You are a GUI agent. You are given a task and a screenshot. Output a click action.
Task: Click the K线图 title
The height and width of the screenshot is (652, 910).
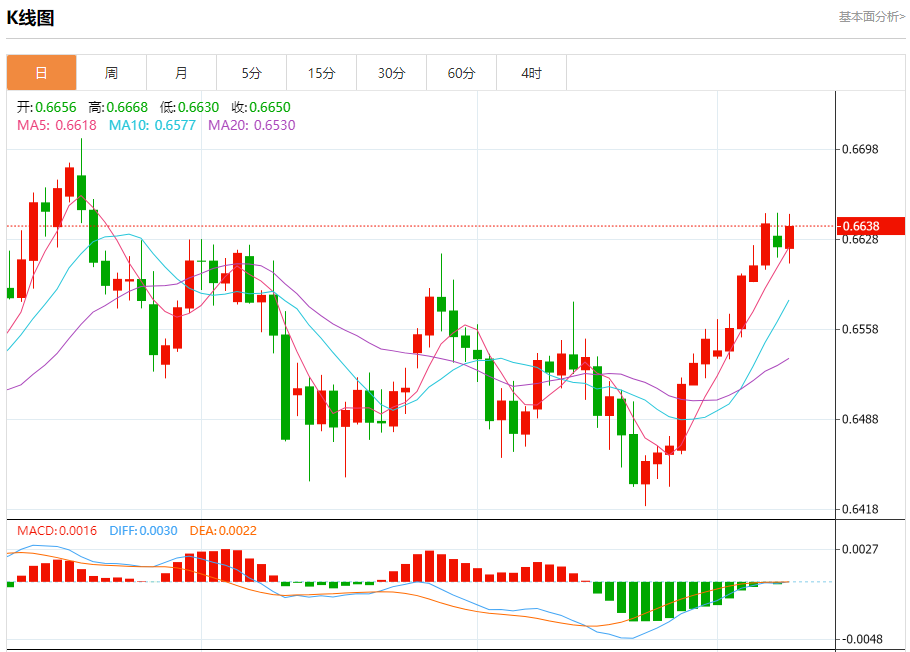pyautogui.click(x=31, y=17)
